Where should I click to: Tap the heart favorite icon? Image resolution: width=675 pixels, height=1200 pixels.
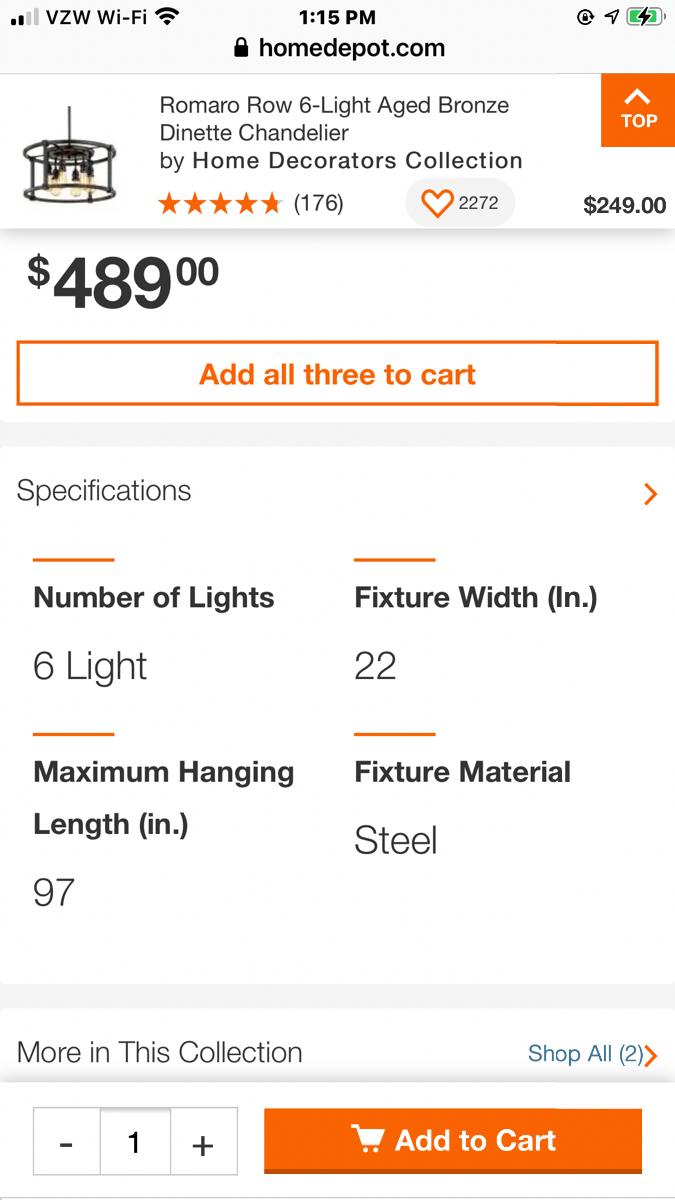pyautogui.click(x=437, y=204)
